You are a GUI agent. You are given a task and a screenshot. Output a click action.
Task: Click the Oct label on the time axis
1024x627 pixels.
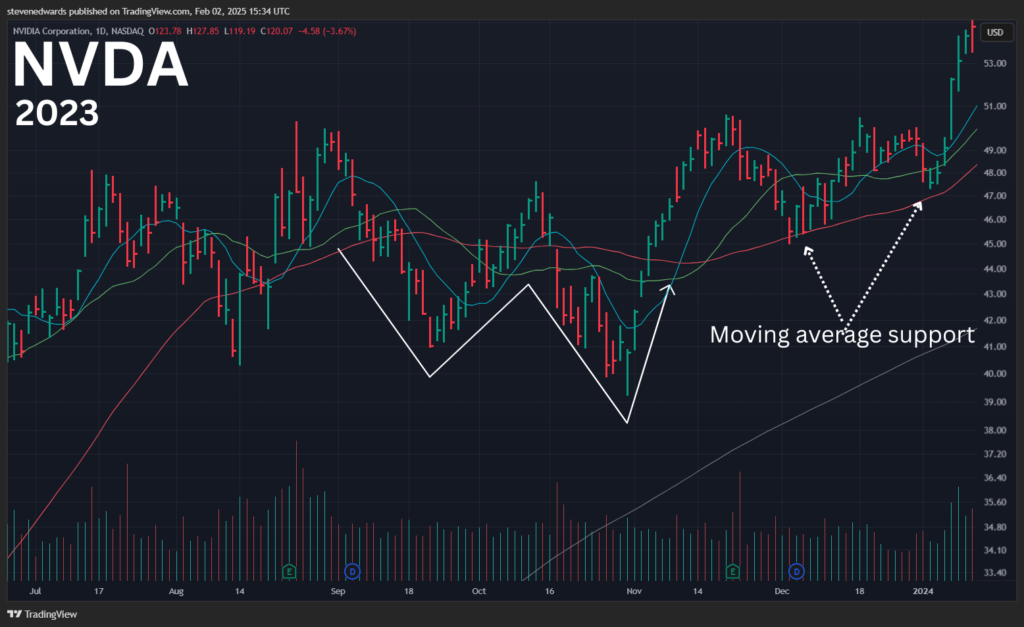[x=479, y=591]
